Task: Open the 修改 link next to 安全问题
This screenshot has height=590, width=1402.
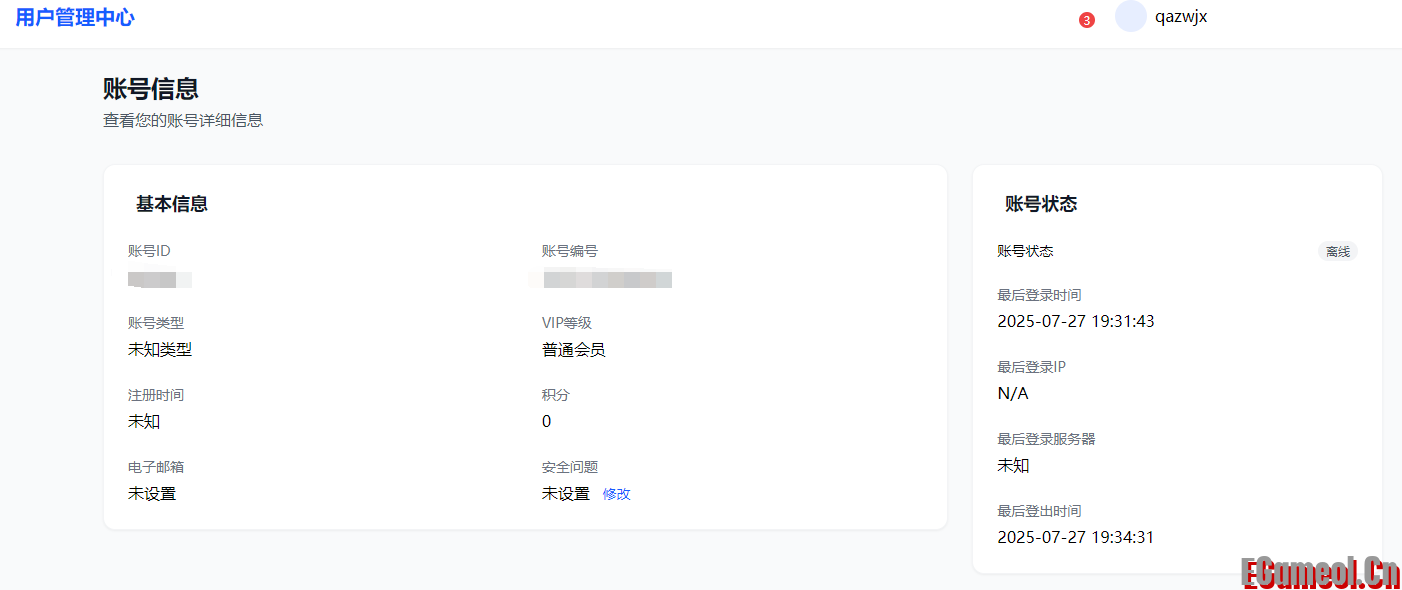Action: click(617, 493)
